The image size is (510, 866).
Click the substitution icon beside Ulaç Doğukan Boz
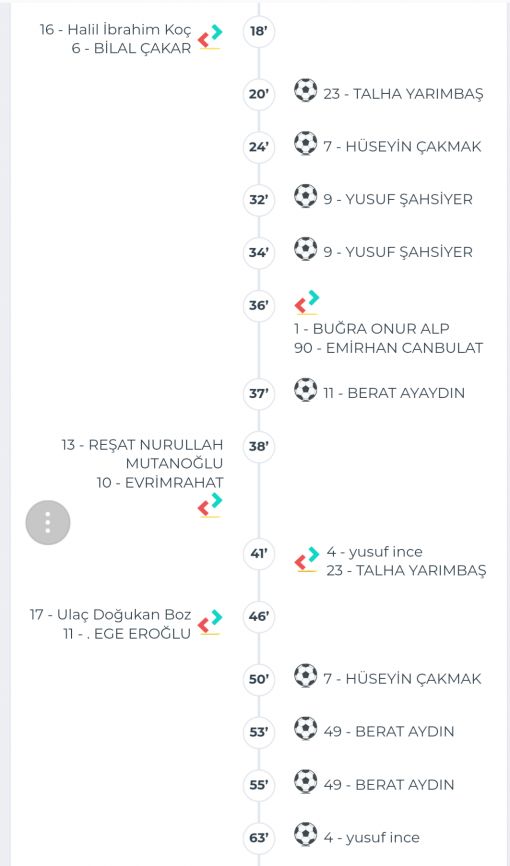point(210,622)
